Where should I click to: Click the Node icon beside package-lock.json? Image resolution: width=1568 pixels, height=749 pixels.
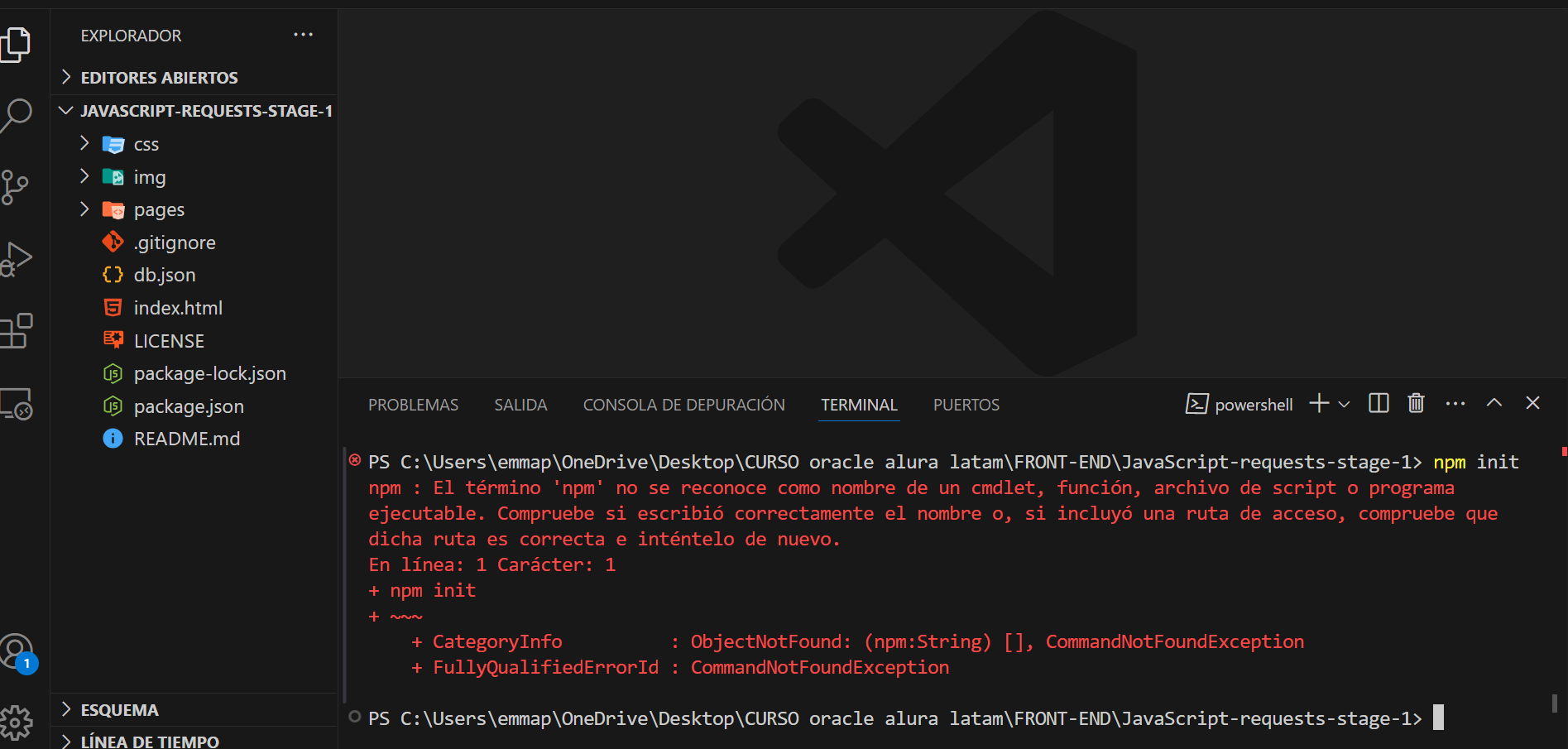pyautogui.click(x=113, y=373)
